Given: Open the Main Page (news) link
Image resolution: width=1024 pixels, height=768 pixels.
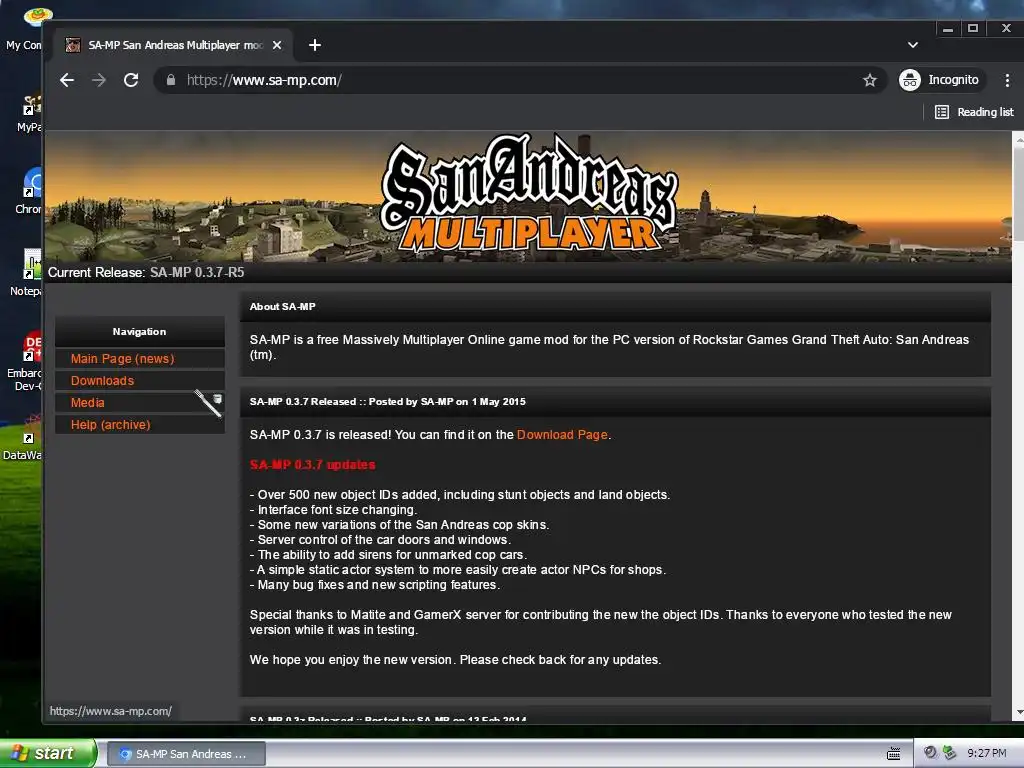Looking at the screenshot, I should point(122,359).
